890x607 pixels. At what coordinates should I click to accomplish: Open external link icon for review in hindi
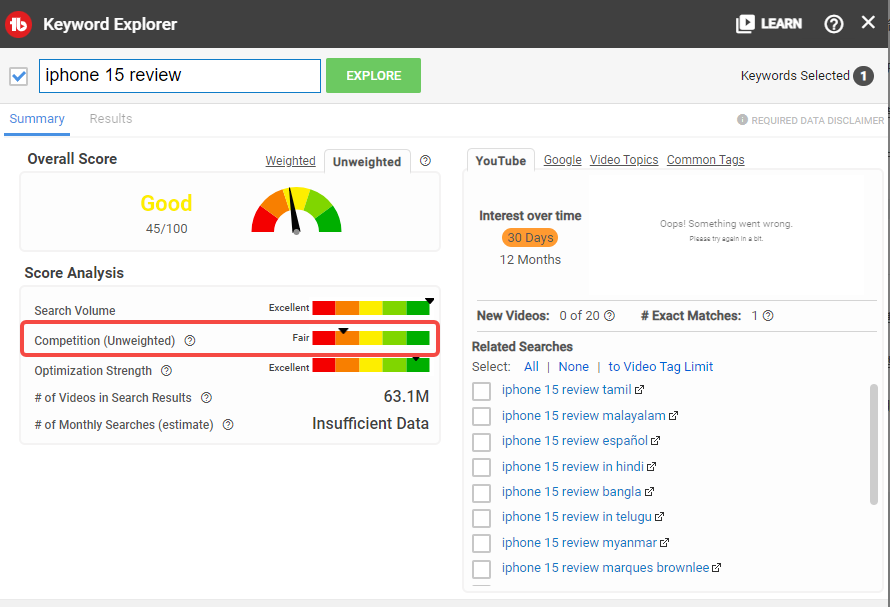652,467
